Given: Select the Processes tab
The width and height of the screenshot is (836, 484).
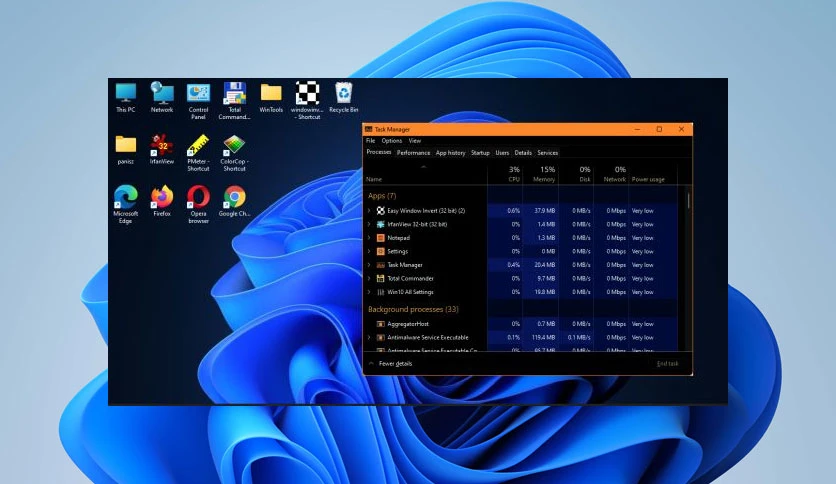Looking at the screenshot, I should (379, 152).
